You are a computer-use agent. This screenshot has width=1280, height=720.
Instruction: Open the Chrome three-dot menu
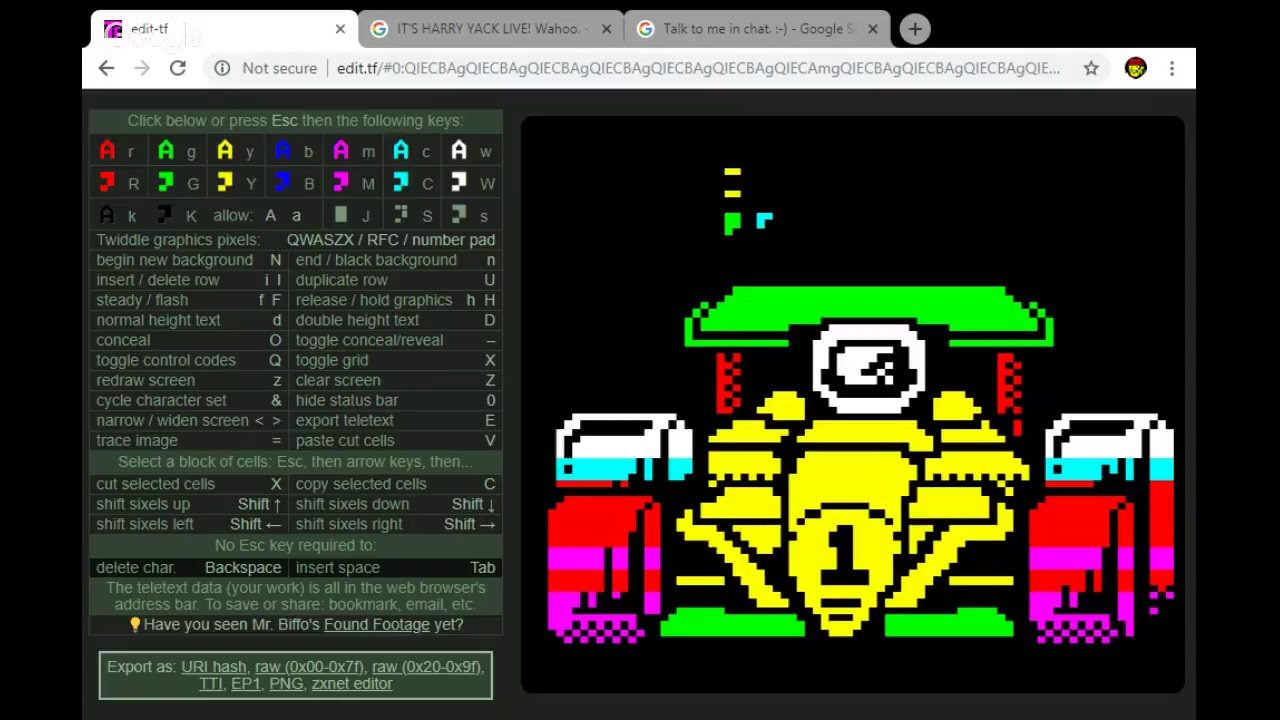tap(1171, 68)
